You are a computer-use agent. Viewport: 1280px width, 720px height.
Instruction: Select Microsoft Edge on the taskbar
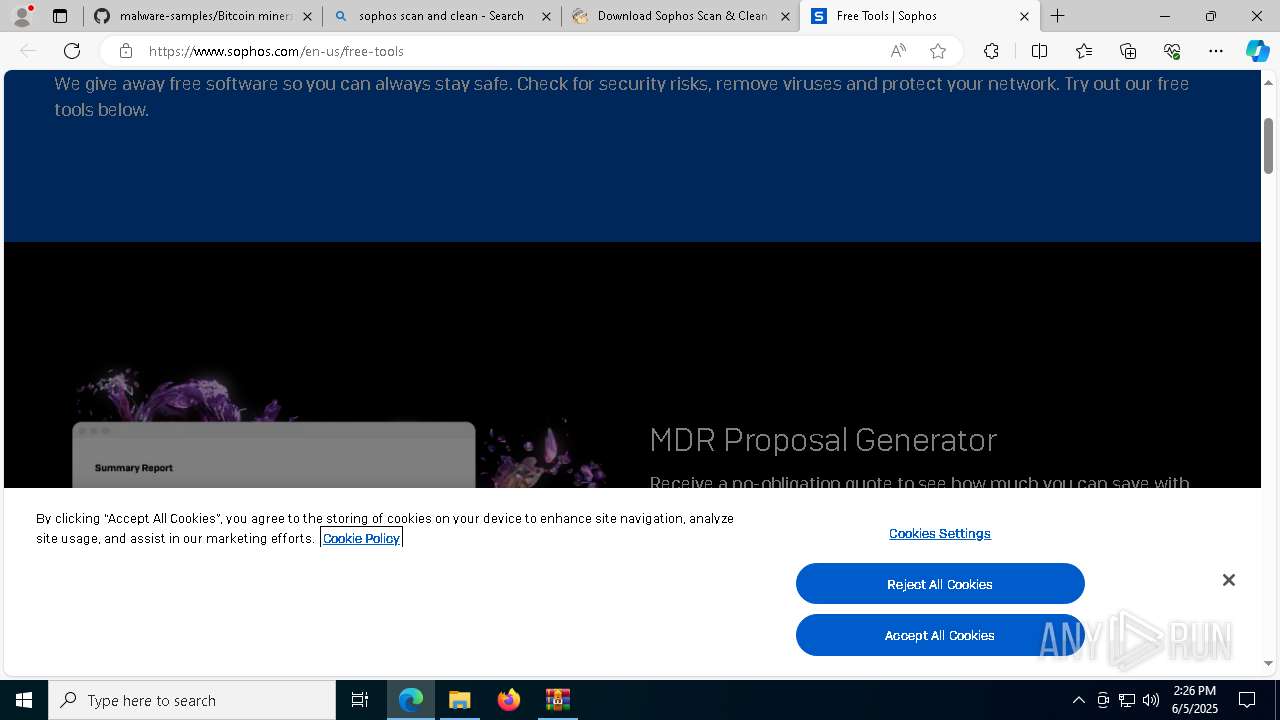(x=411, y=700)
